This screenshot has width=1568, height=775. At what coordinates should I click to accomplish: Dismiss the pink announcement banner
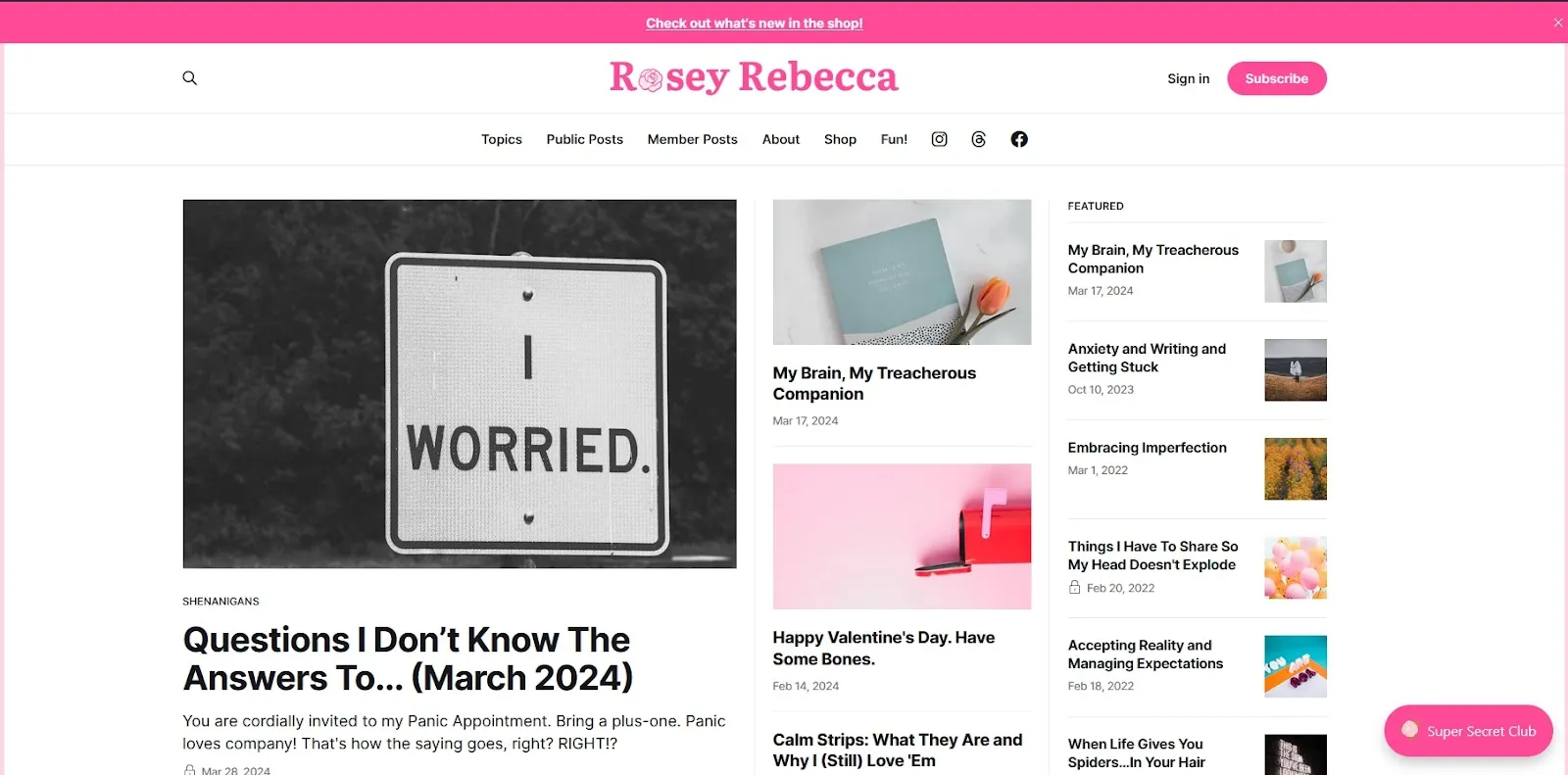tap(1558, 23)
